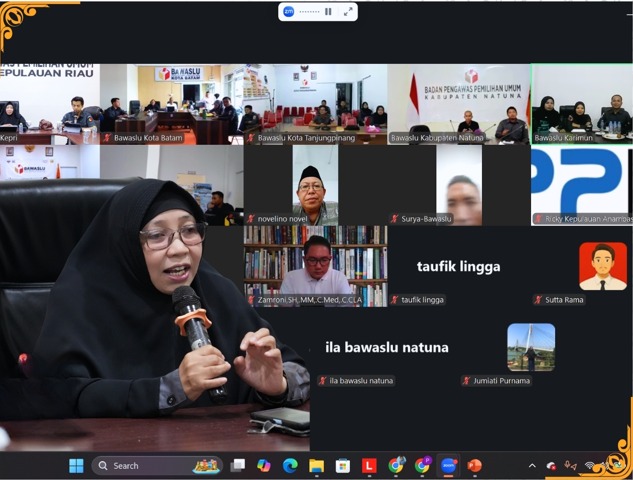This screenshot has height=480, width=633.
Task: Click muted mic icon by taufik lingga label
Action: point(395,300)
